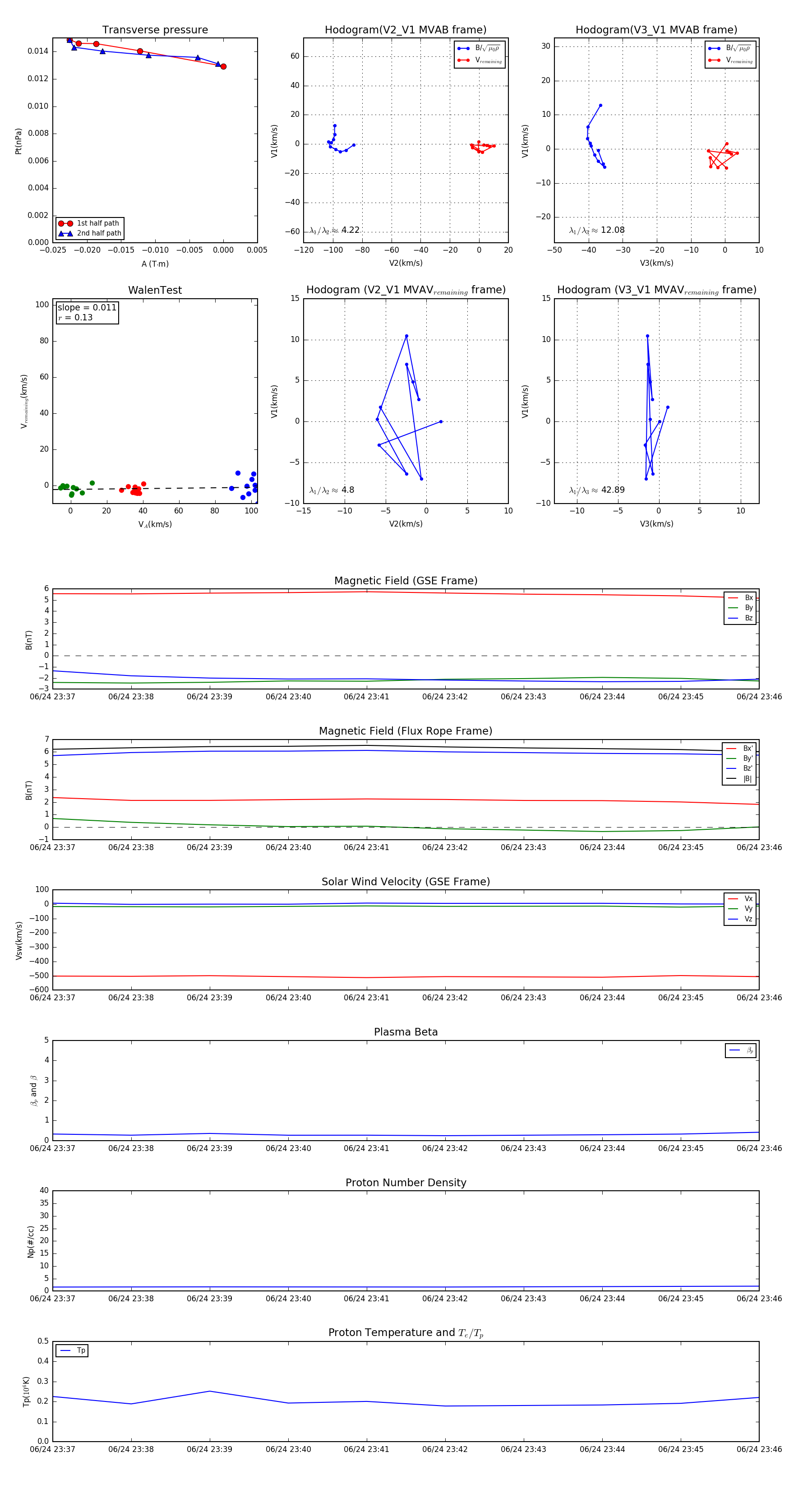Click the "WalenTest" plot title
The width and height of the screenshot is (812, 1489).
pyautogui.click(x=155, y=290)
